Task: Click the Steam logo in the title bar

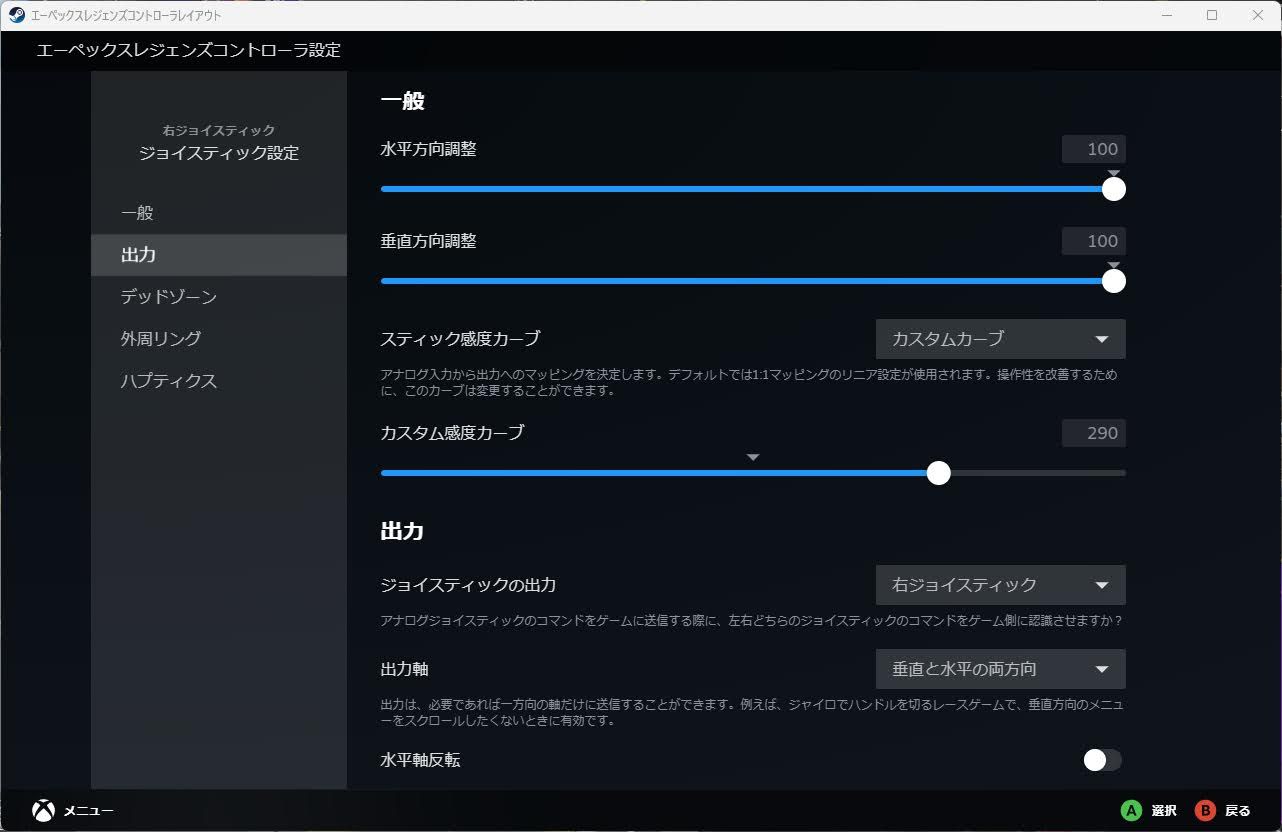Action: pyautogui.click(x=16, y=15)
